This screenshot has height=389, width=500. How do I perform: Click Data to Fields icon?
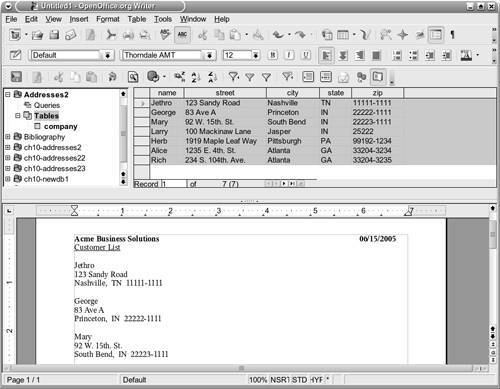326,77
